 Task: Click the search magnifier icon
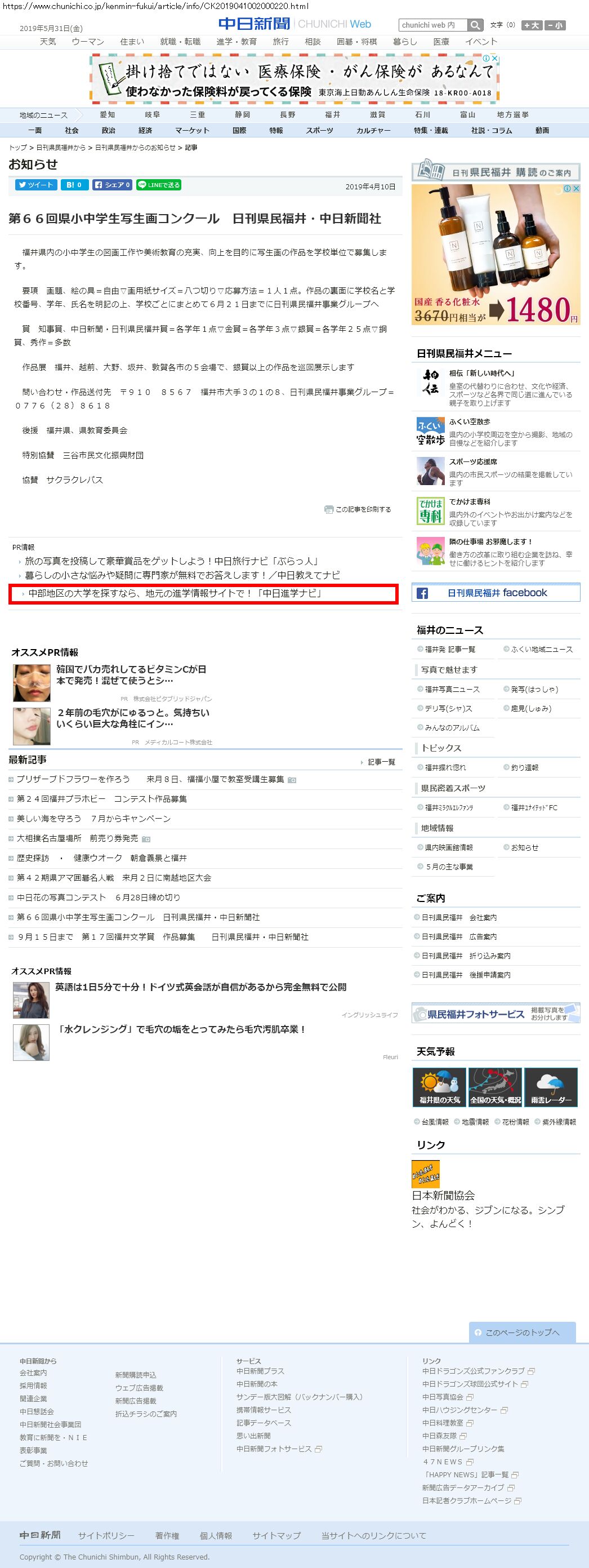pos(476,25)
